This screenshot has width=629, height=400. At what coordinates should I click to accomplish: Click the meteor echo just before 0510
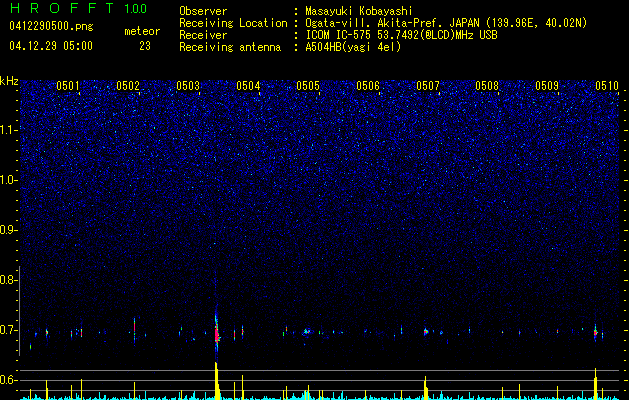(x=595, y=332)
